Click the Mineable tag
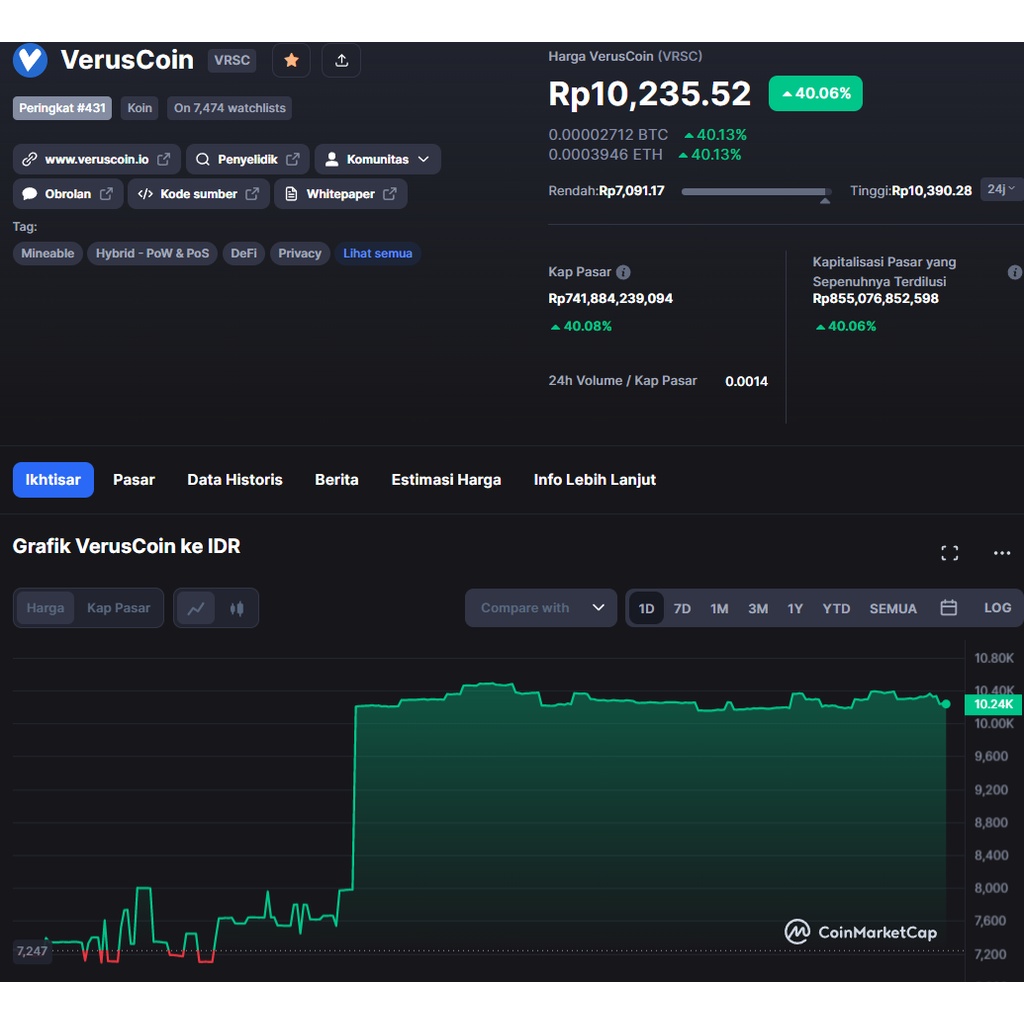 (x=48, y=253)
